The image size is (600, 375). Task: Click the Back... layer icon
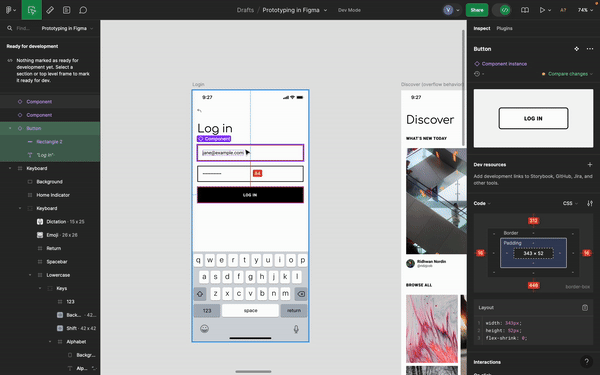point(60,315)
